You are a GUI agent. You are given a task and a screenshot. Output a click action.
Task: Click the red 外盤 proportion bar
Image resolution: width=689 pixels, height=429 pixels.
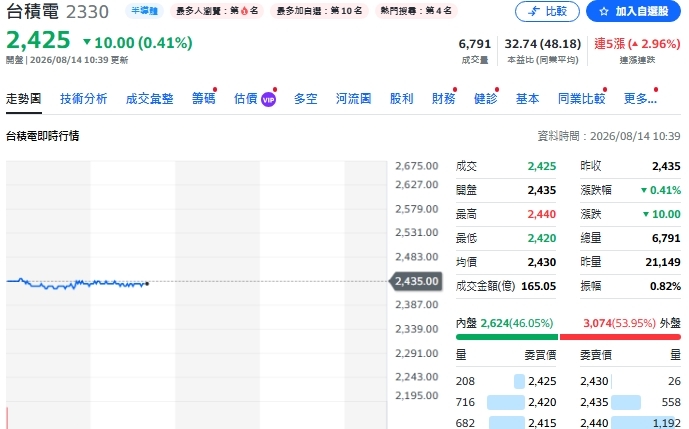[x=620, y=337]
